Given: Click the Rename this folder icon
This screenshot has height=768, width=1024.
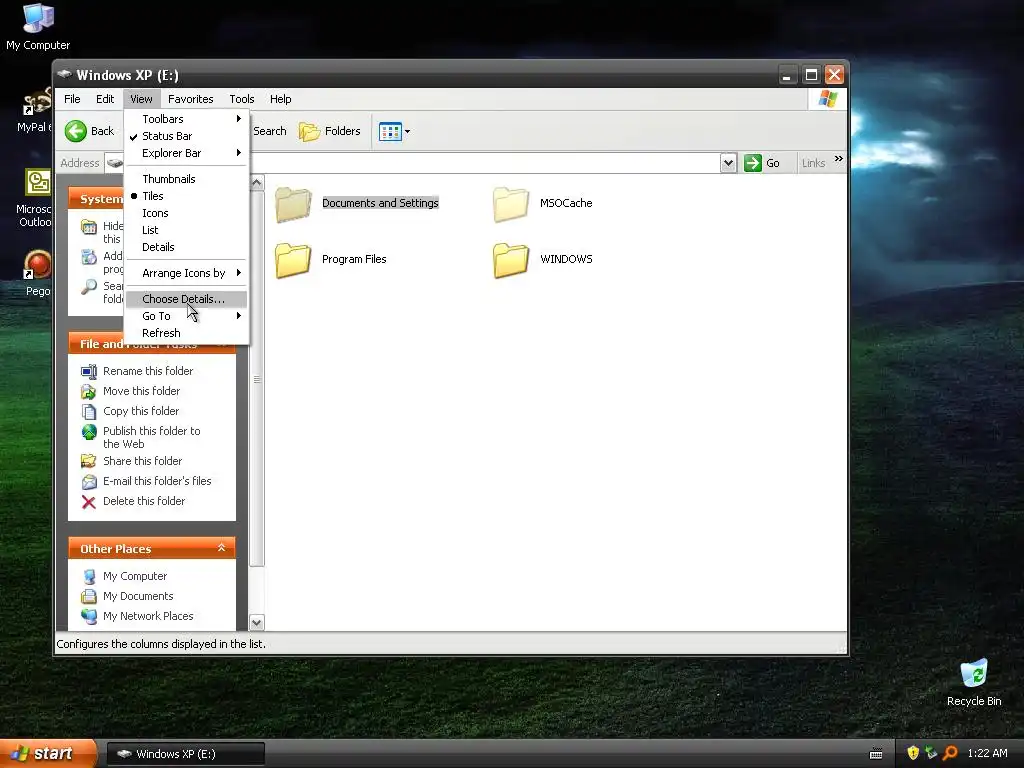Looking at the screenshot, I should tap(89, 372).
